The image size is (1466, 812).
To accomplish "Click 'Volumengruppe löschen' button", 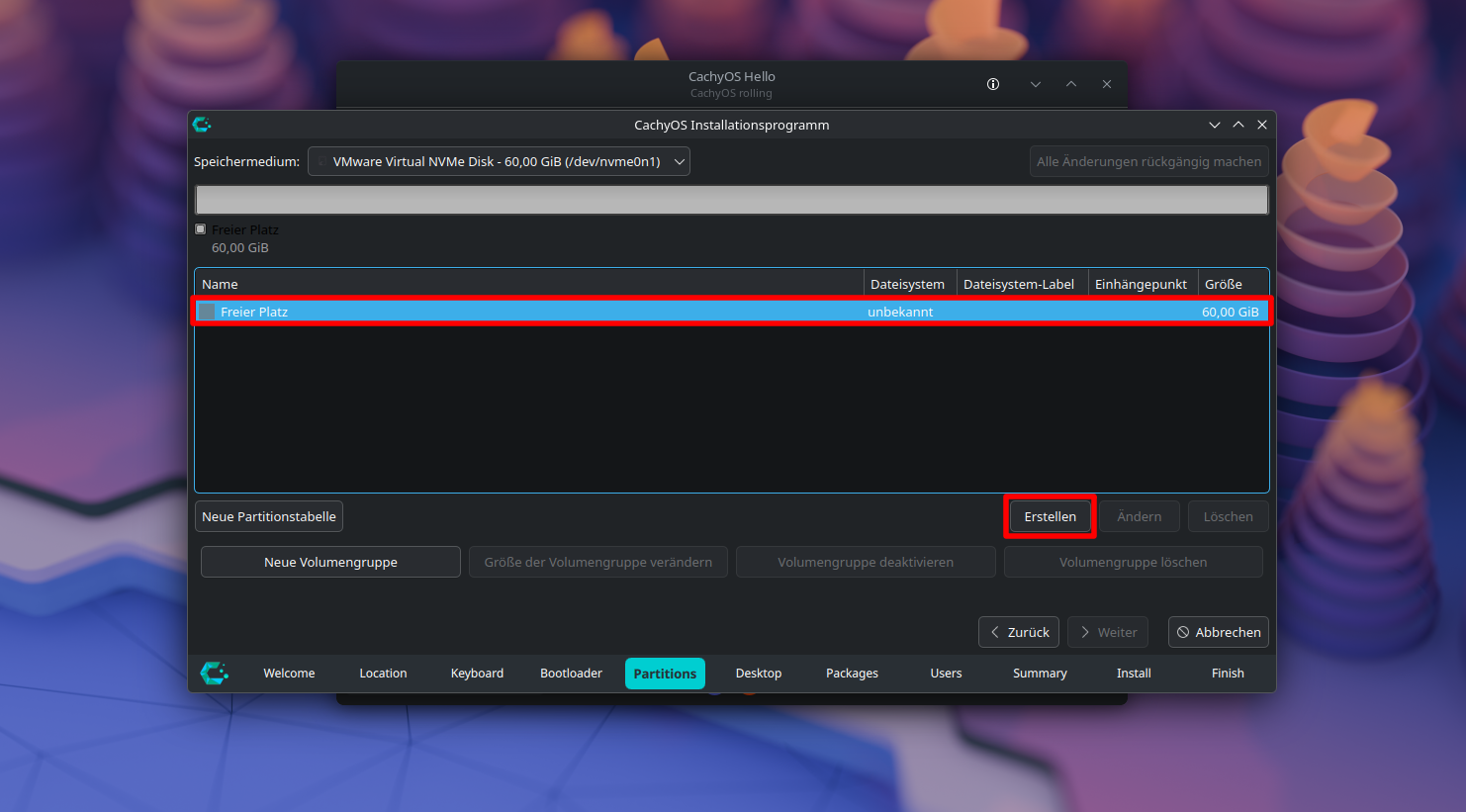I will (1134, 562).
